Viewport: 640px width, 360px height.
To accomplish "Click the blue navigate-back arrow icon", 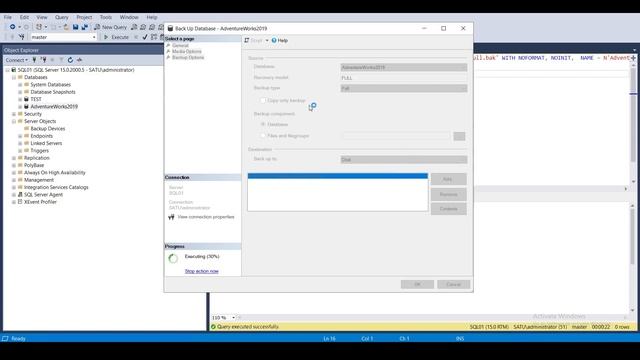I will coord(13,27).
